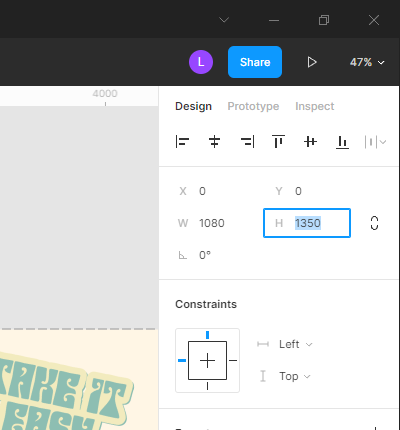Click Align vertical centers icon
The image size is (400, 430).
pyautogui.click(x=310, y=142)
